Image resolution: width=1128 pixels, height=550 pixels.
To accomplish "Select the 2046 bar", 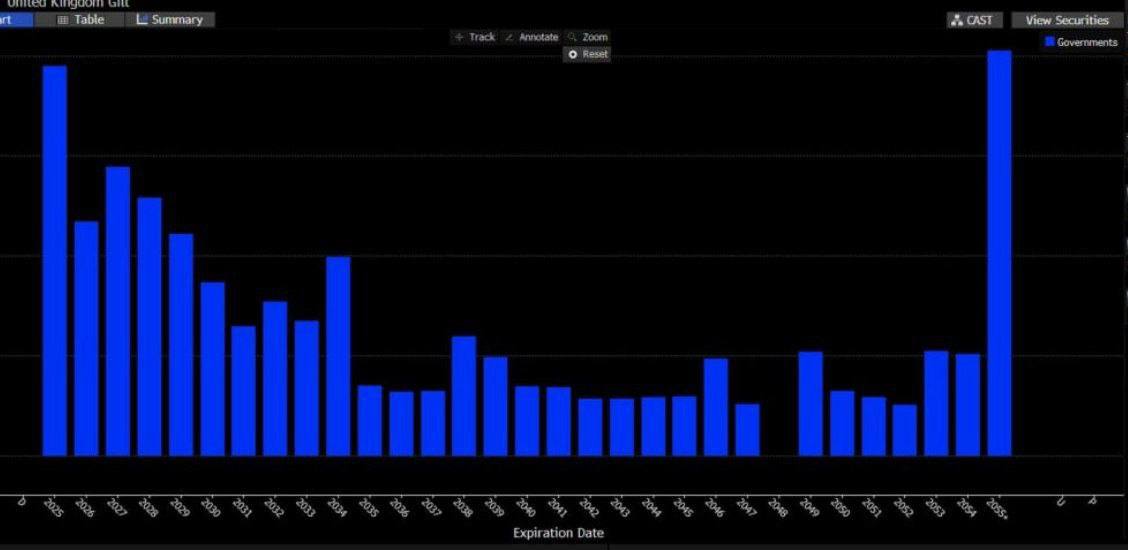I will point(715,406).
